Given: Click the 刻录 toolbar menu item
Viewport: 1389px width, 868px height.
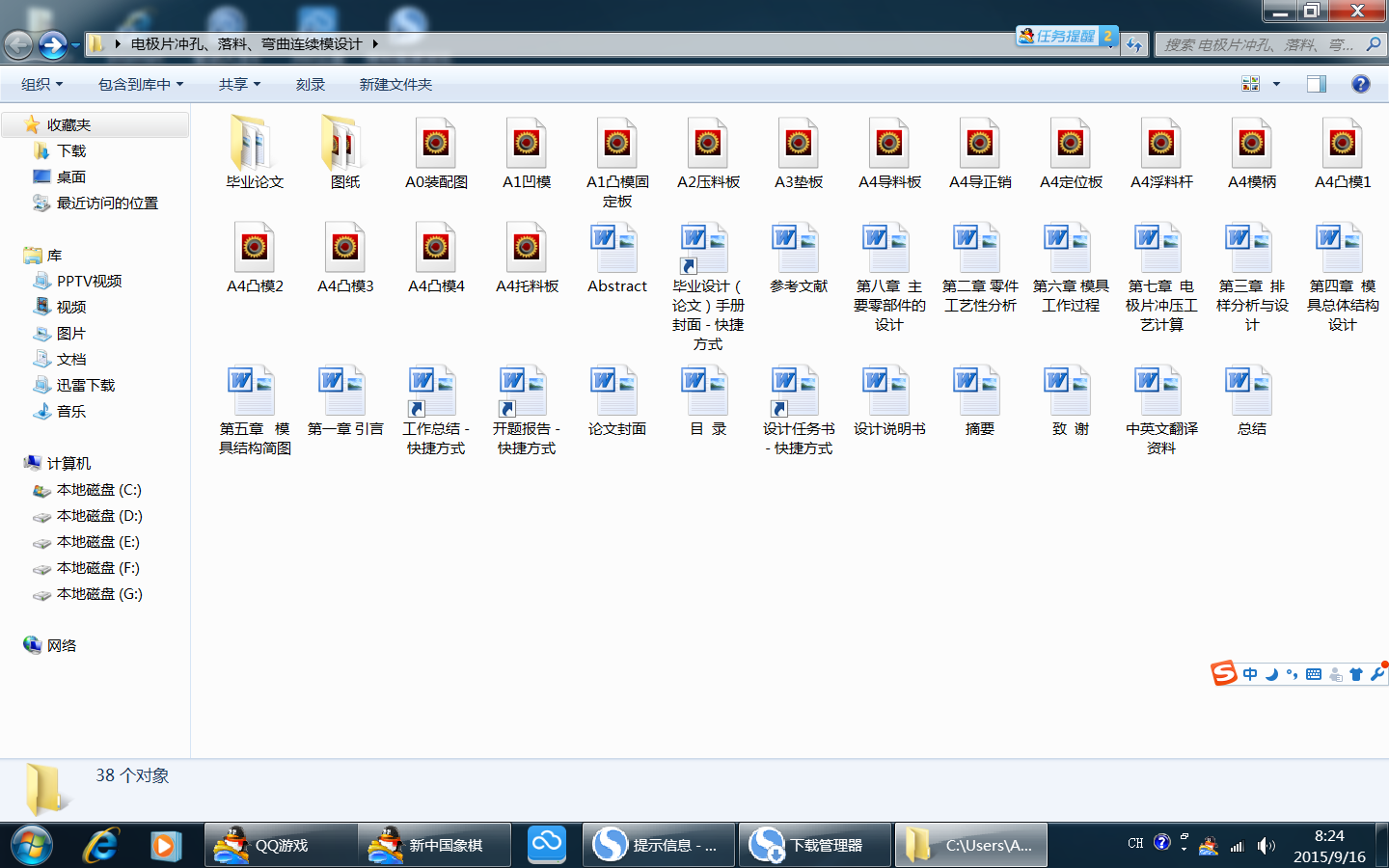Looking at the screenshot, I should pyautogui.click(x=310, y=84).
